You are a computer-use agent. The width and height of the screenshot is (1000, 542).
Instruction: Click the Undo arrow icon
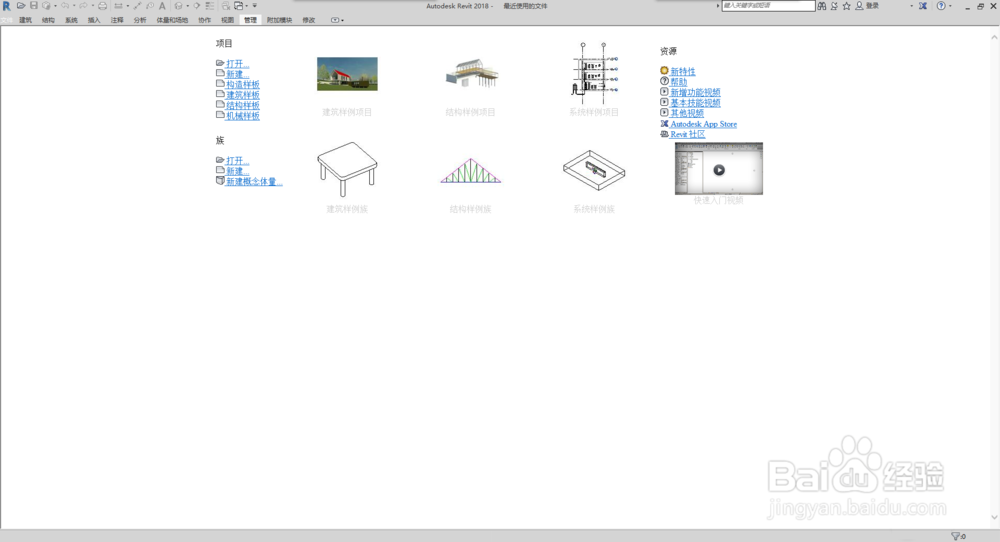(x=65, y=6)
